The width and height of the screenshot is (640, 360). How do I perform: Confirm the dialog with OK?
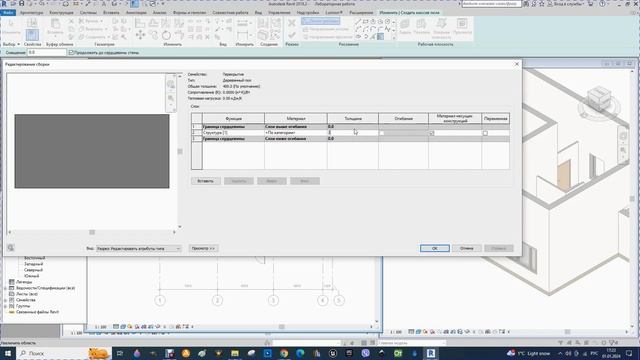click(x=435, y=248)
